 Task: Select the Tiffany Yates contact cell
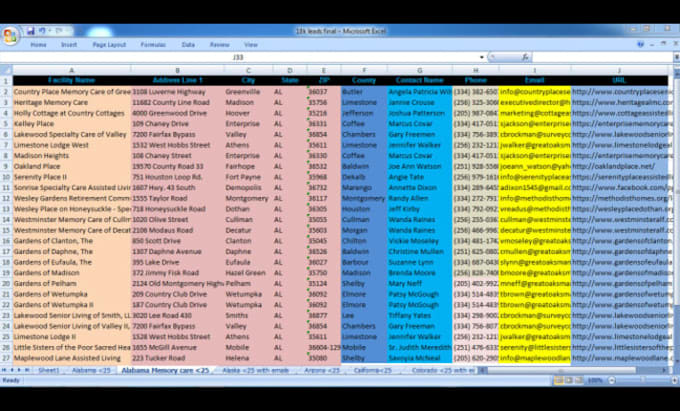419,315
